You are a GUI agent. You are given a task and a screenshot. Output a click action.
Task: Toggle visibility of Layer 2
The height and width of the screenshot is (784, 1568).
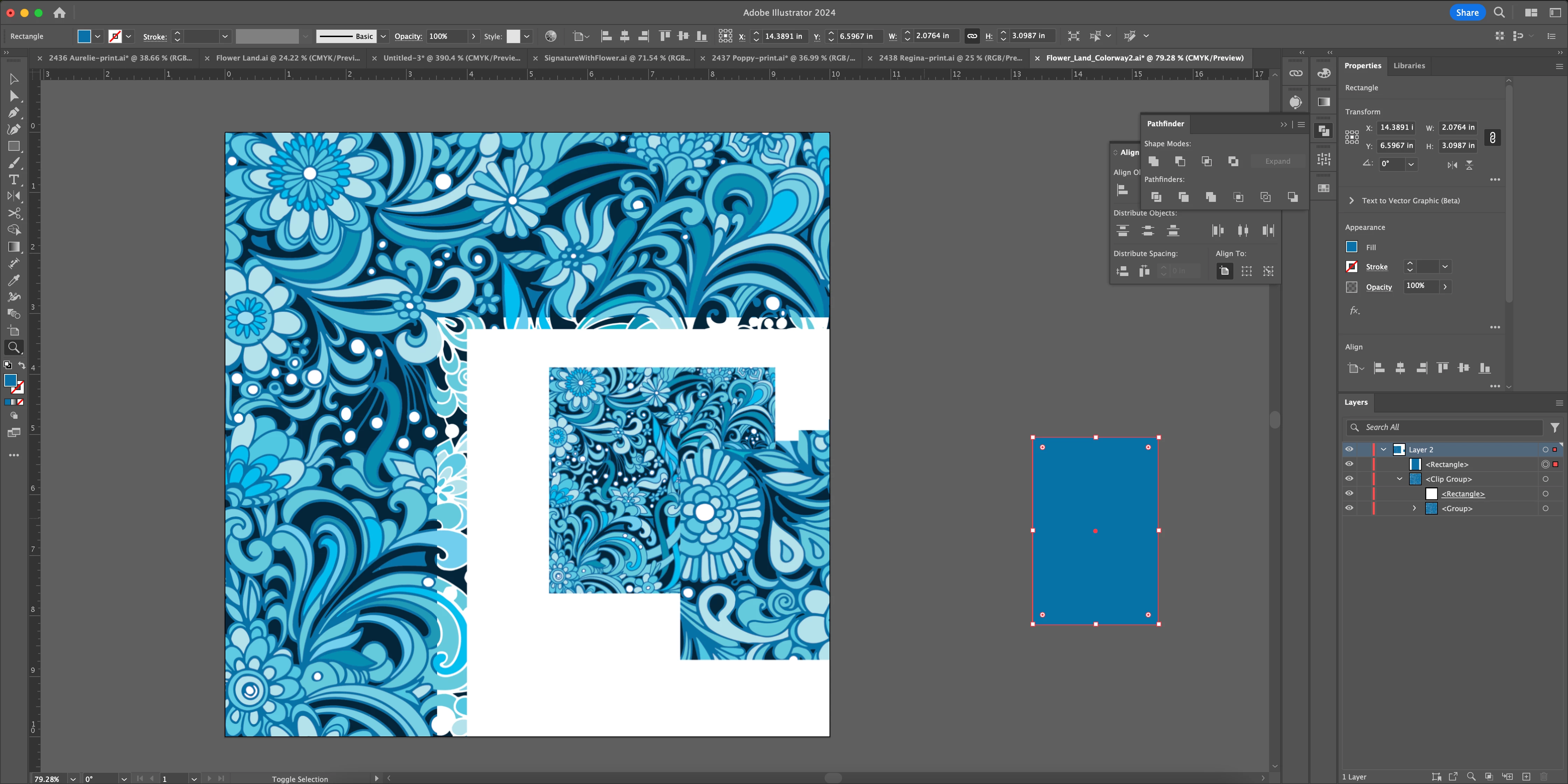pos(1349,450)
